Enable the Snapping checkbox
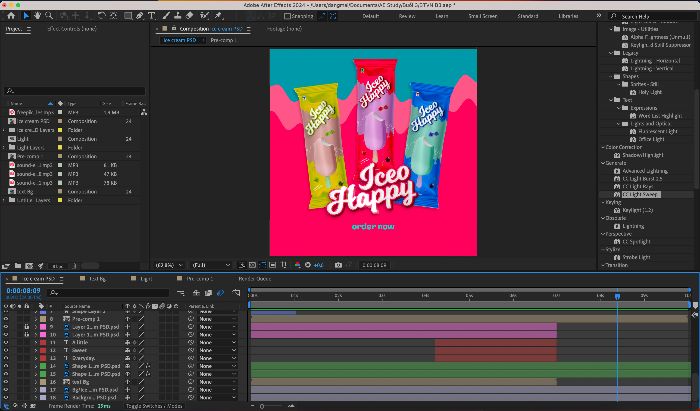Viewport: 700px width, 411px height. tap(288, 16)
